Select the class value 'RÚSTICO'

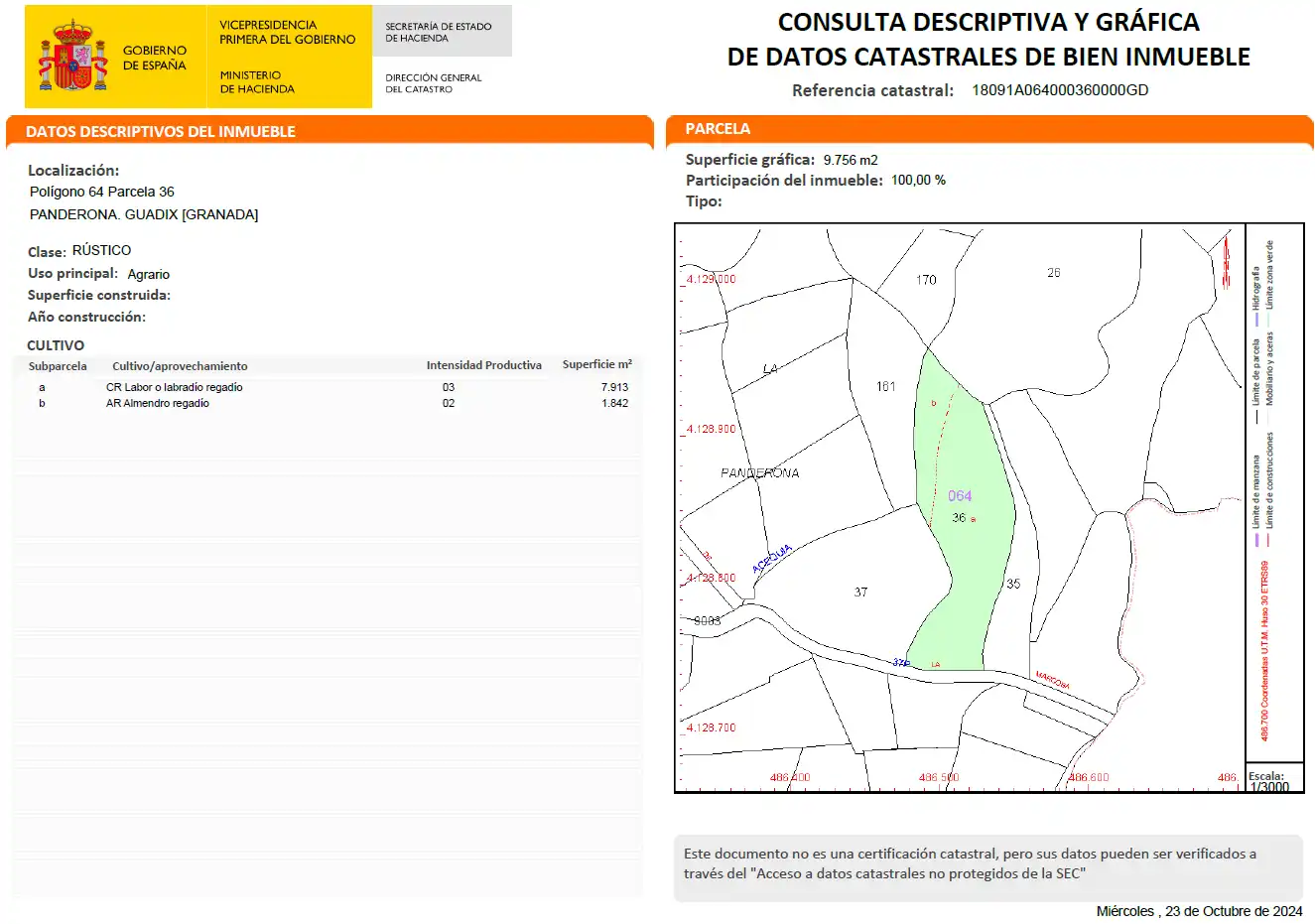(101, 250)
